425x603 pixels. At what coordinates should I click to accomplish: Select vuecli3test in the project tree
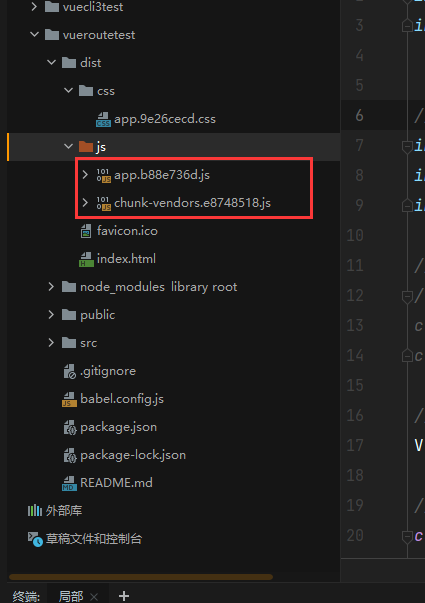tap(93, 7)
